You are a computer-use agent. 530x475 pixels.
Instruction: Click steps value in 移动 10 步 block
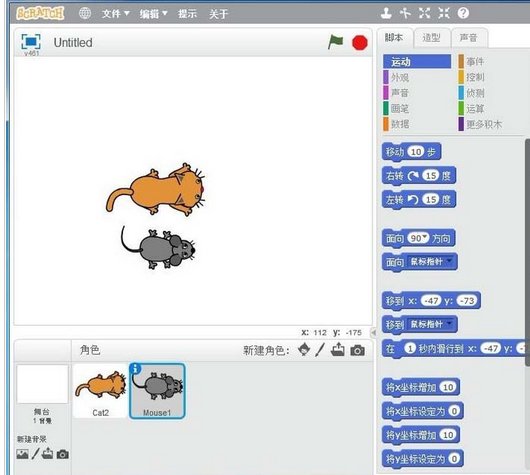tap(416, 152)
